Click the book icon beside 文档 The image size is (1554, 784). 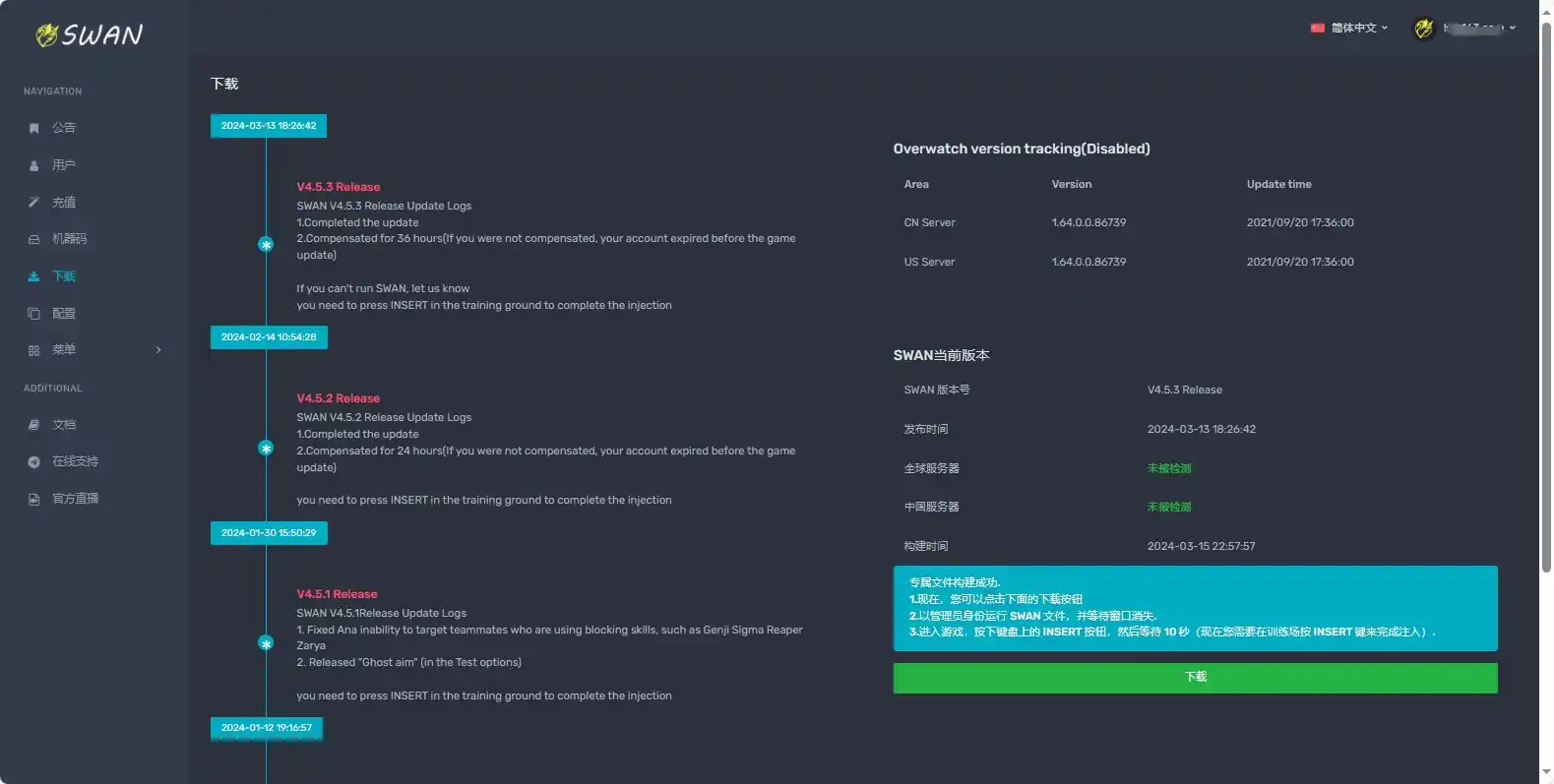[33, 425]
